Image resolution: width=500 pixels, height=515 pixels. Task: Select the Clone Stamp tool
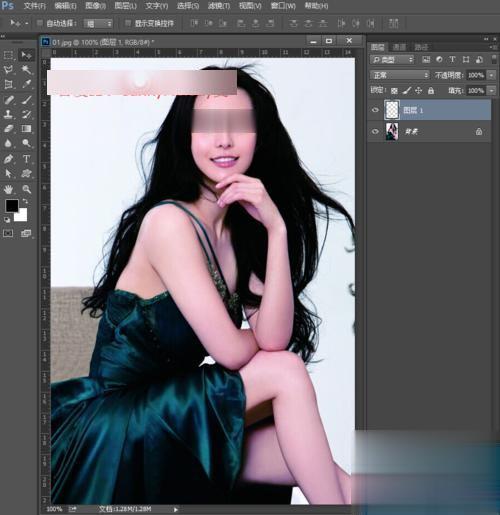tap(8, 114)
